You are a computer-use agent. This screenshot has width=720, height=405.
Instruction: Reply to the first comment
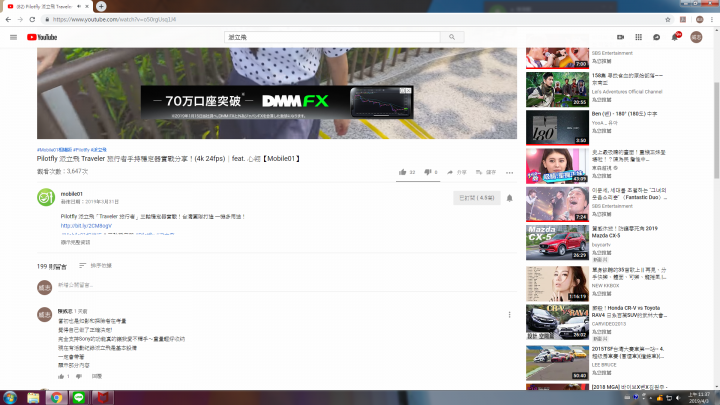(96, 376)
